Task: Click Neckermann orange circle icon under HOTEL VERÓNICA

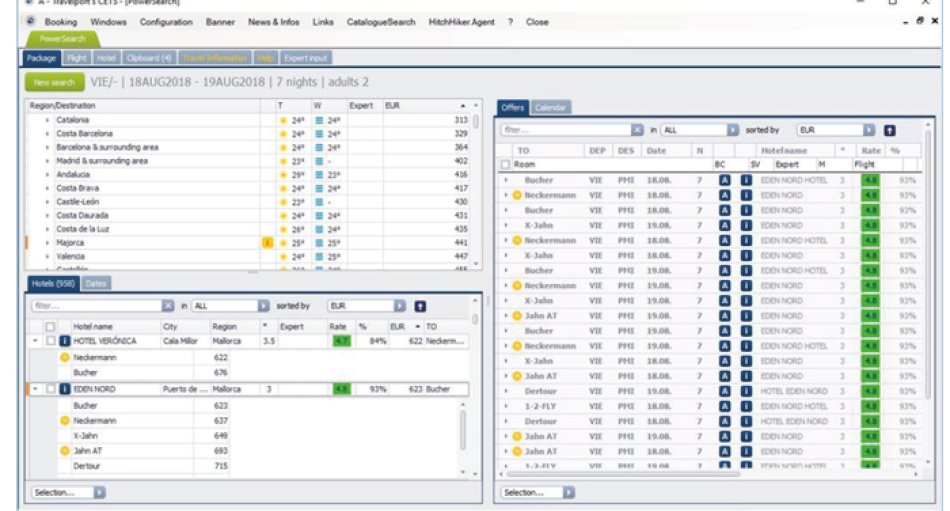Action: 65,358
